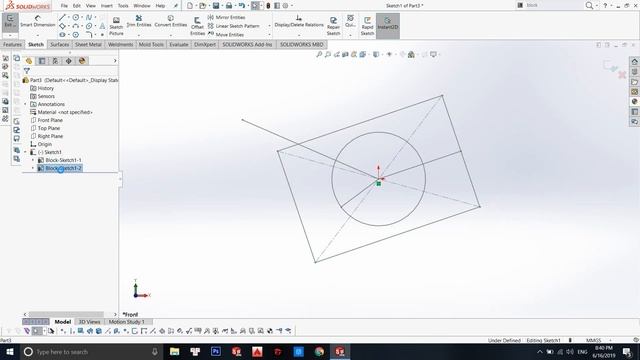This screenshot has width=640, height=360.
Task: Open the File menu
Action: click(64, 6)
